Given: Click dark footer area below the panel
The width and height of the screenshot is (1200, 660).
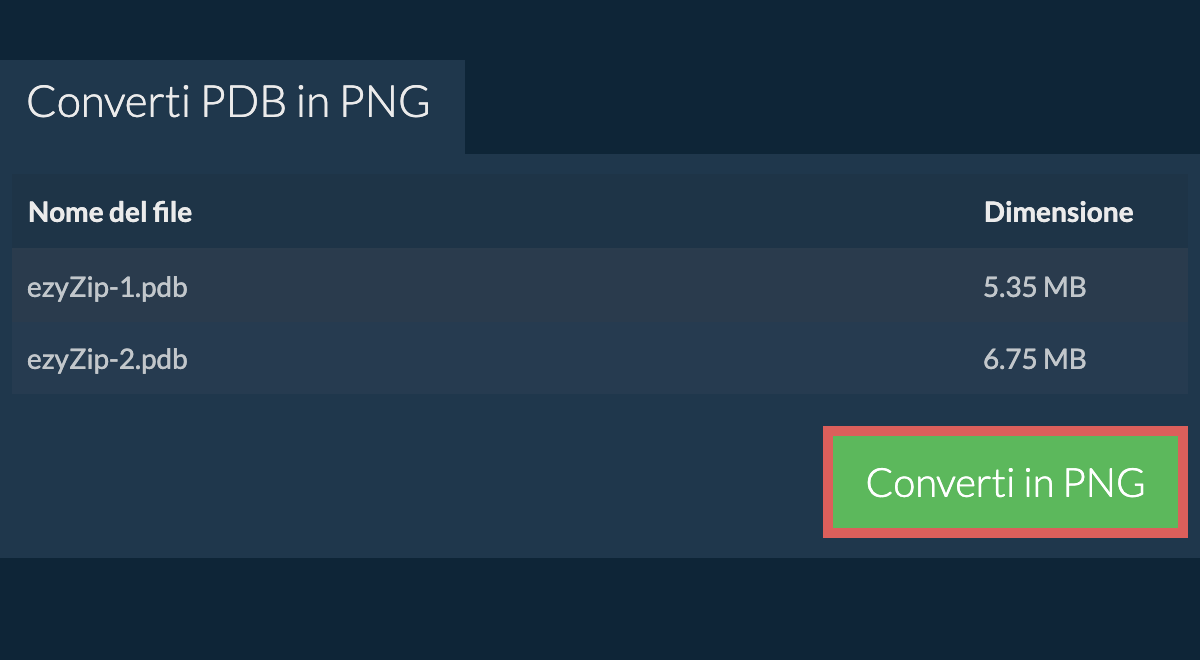Looking at the screenshot, I should 600,610.
